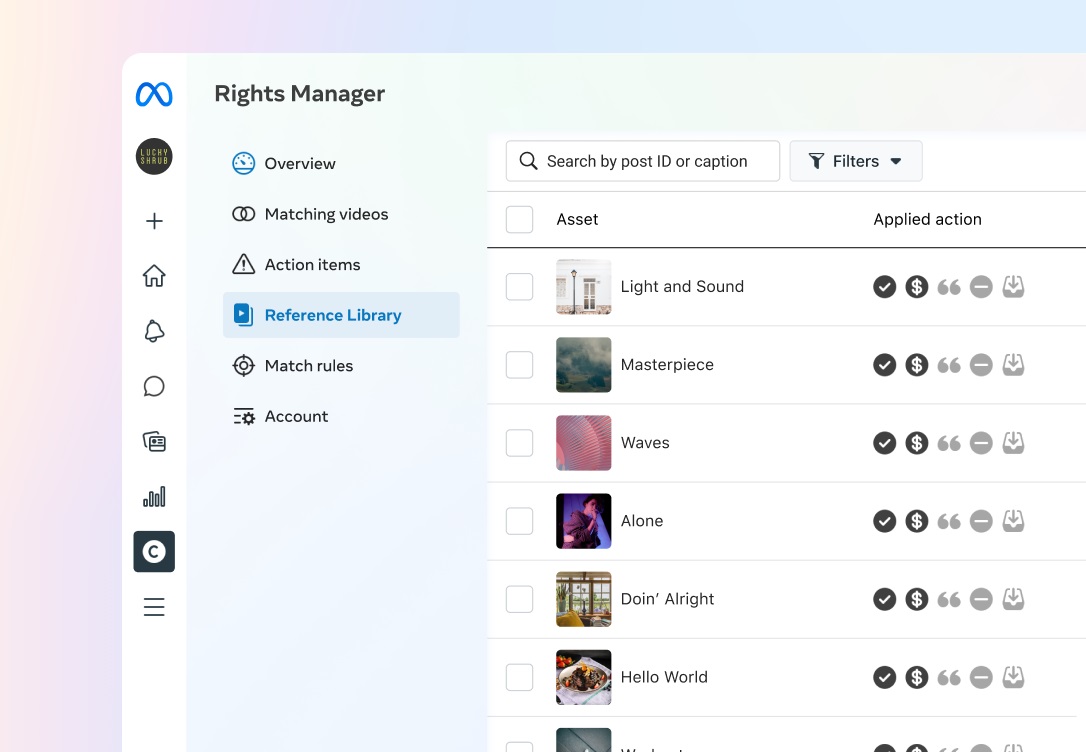
Task: Click the quote attribution icon for Waves
Action: [949, 443]
